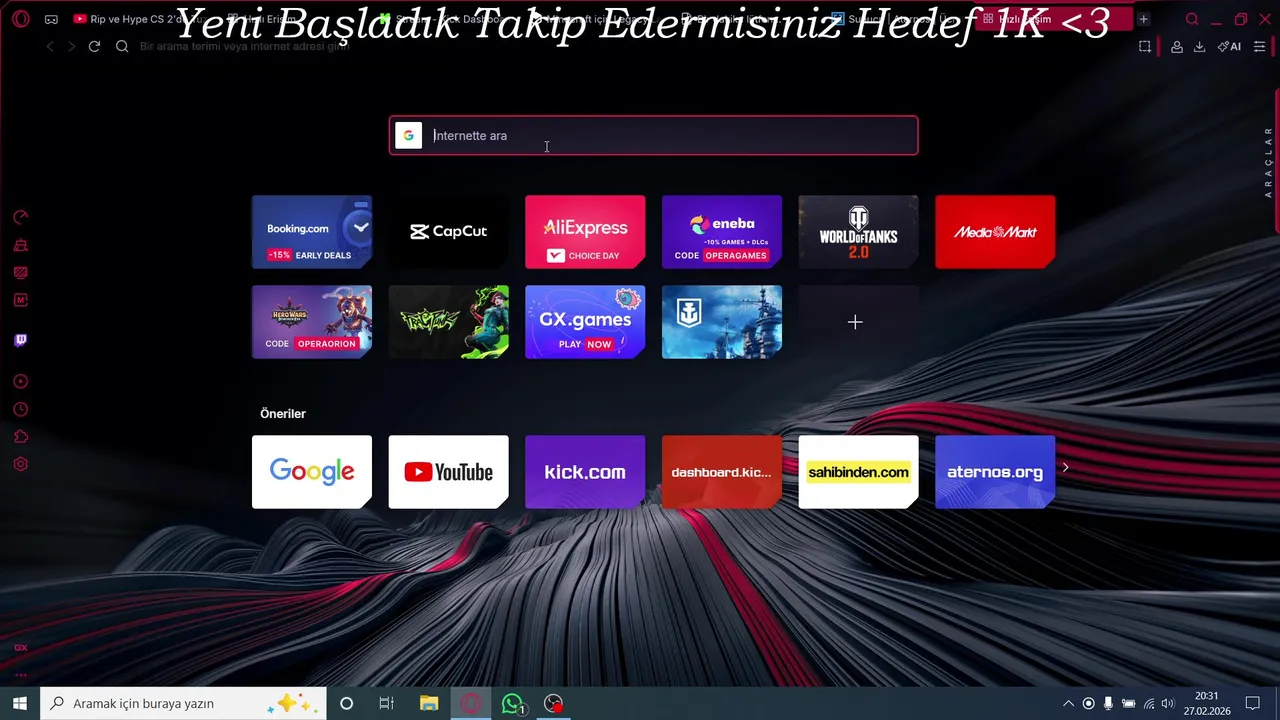This screenshot has height=720, width=1280.
Task: Open World of Tanks 2.0 tile
Action: coord(858,231)
